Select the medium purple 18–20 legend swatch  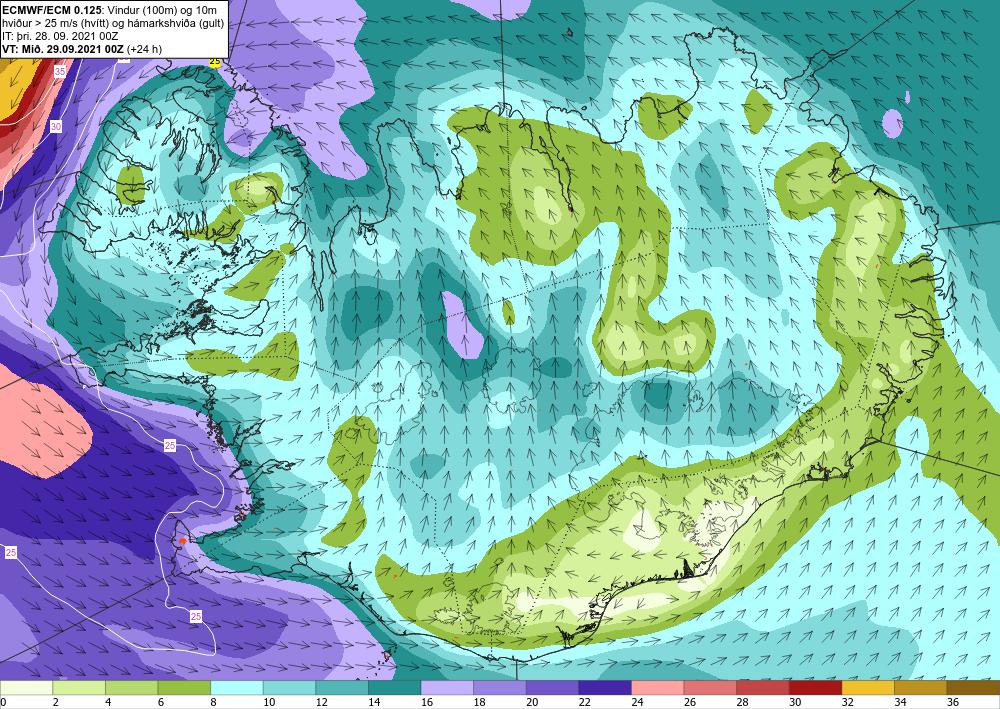point(500,688)
